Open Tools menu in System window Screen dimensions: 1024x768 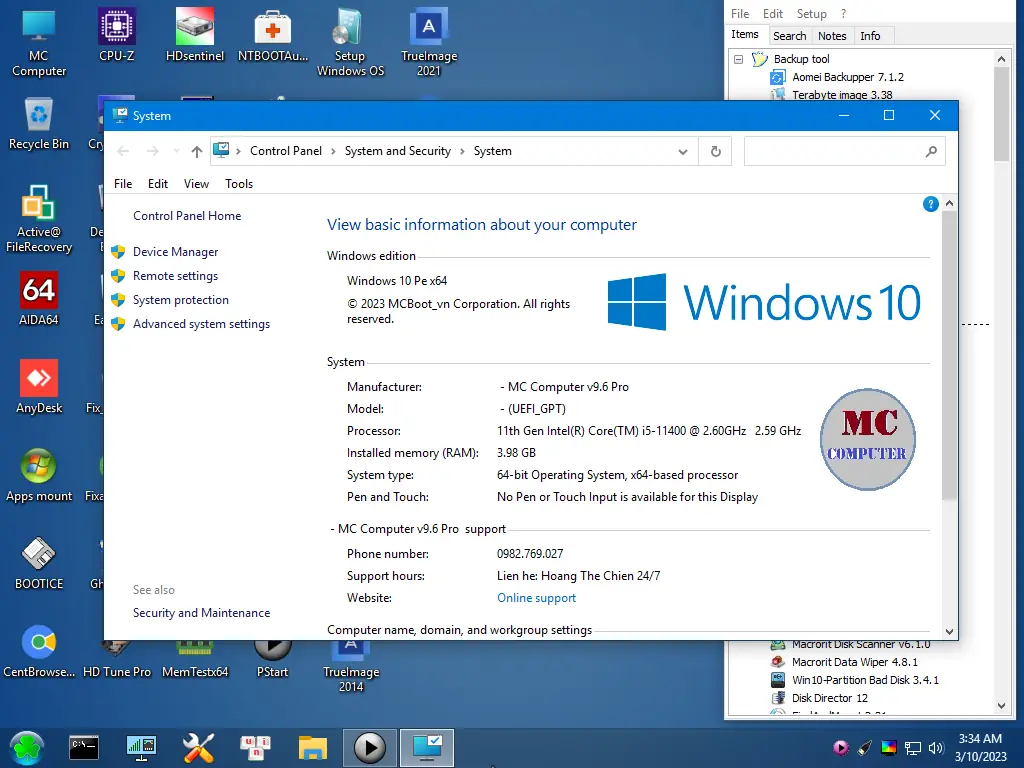(x=239, y=184)
